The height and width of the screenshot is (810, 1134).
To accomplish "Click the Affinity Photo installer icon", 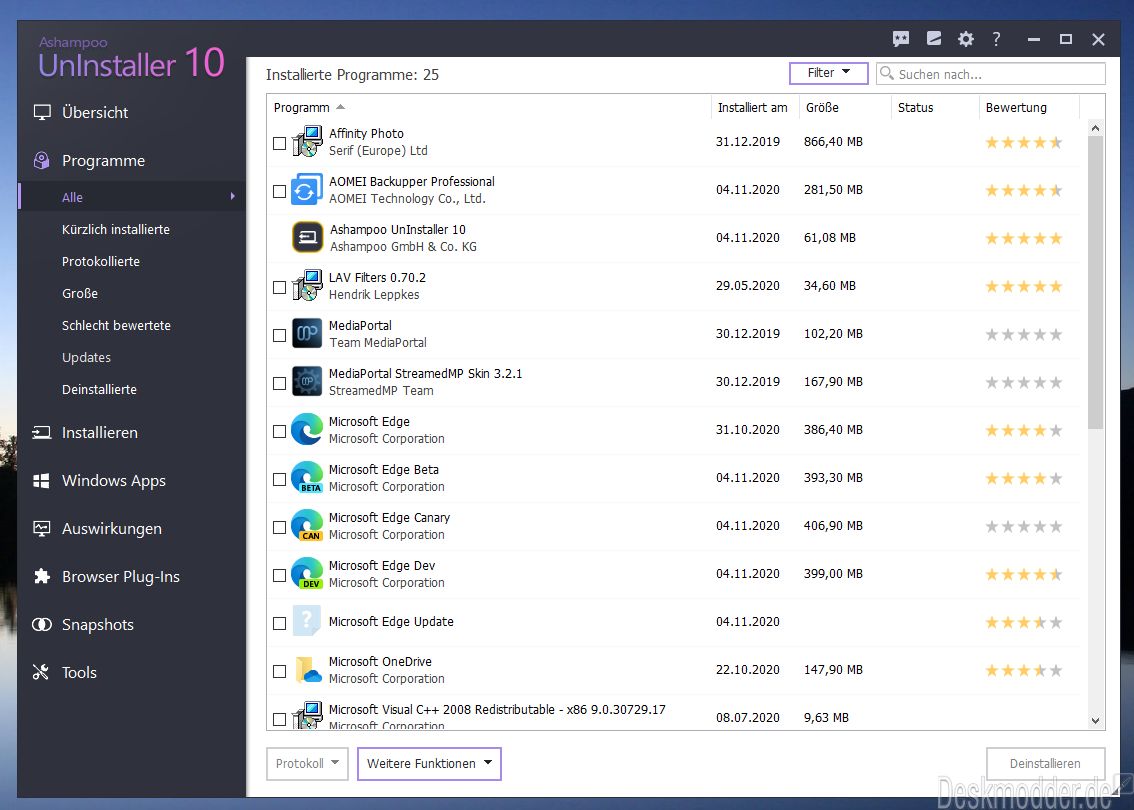I will point(307,141).
